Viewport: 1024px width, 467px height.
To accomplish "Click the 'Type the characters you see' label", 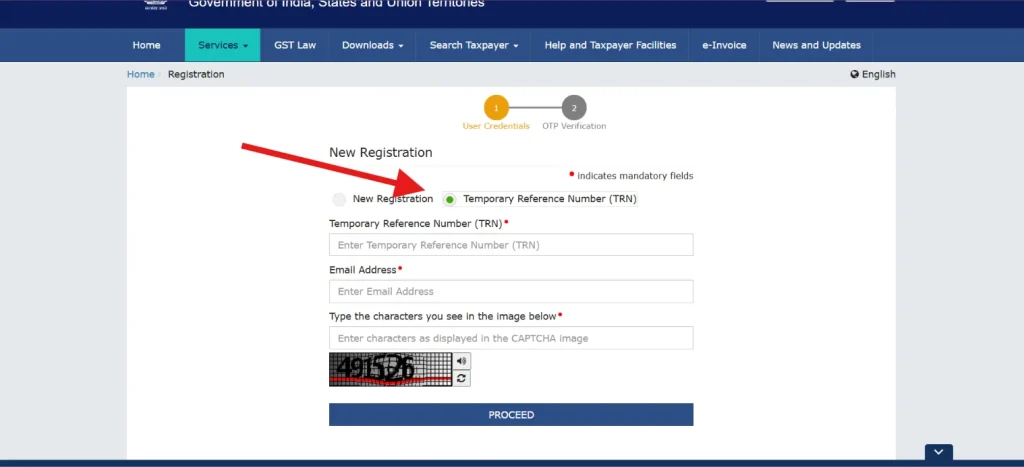I will pos(443,316).
